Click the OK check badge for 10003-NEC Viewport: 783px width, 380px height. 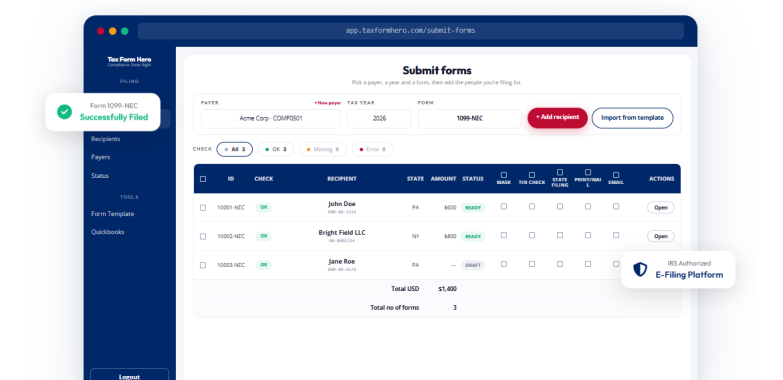pyautogui.click(x=264, y=265)
